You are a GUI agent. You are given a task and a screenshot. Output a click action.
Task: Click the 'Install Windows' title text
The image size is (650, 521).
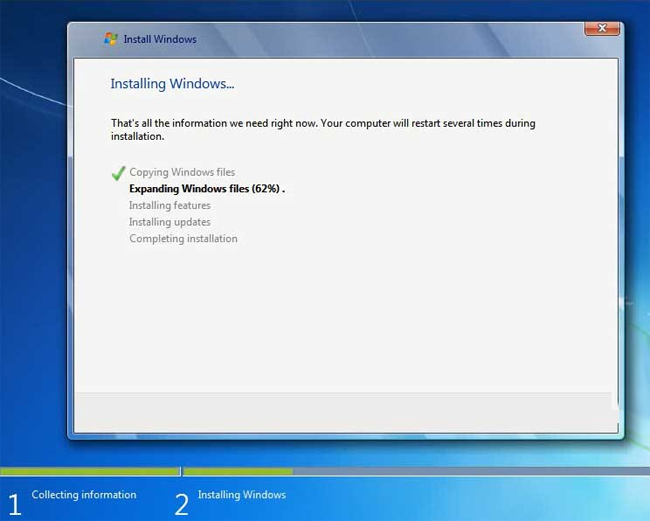point(160,39)
